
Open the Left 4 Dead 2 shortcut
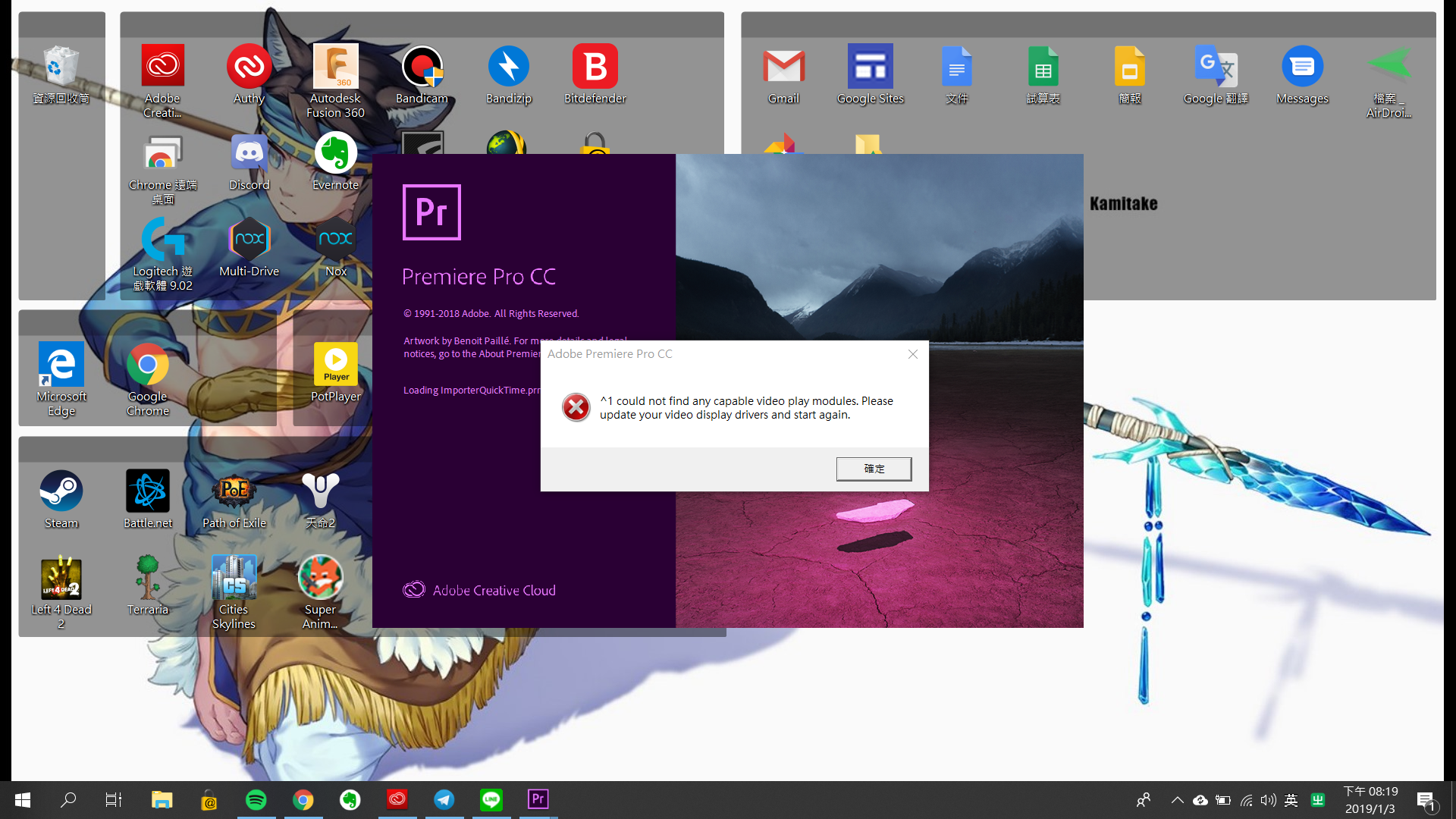pyautogui.click(x=61, y=593)
